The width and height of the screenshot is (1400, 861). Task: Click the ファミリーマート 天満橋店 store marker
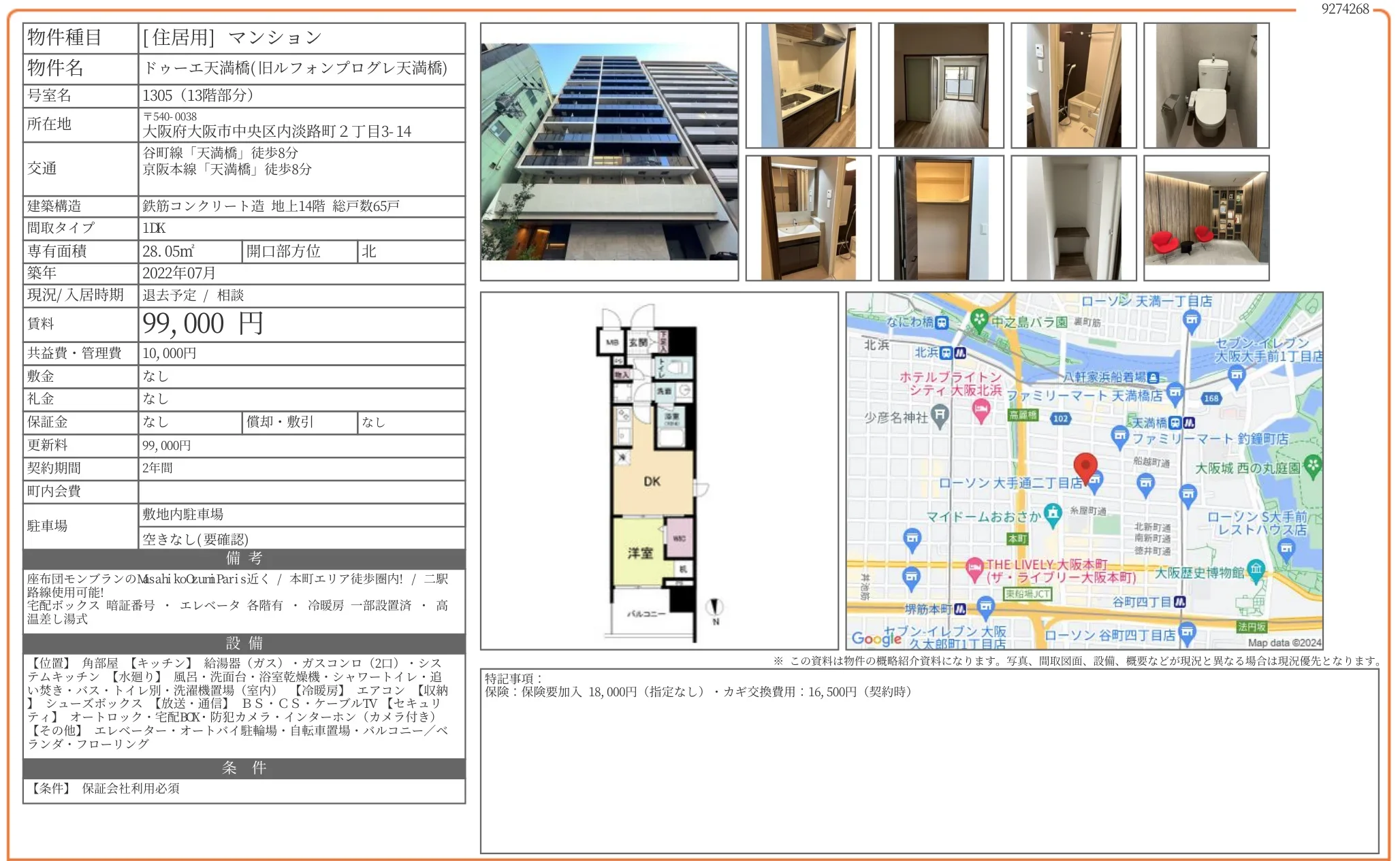(1175, 393)
